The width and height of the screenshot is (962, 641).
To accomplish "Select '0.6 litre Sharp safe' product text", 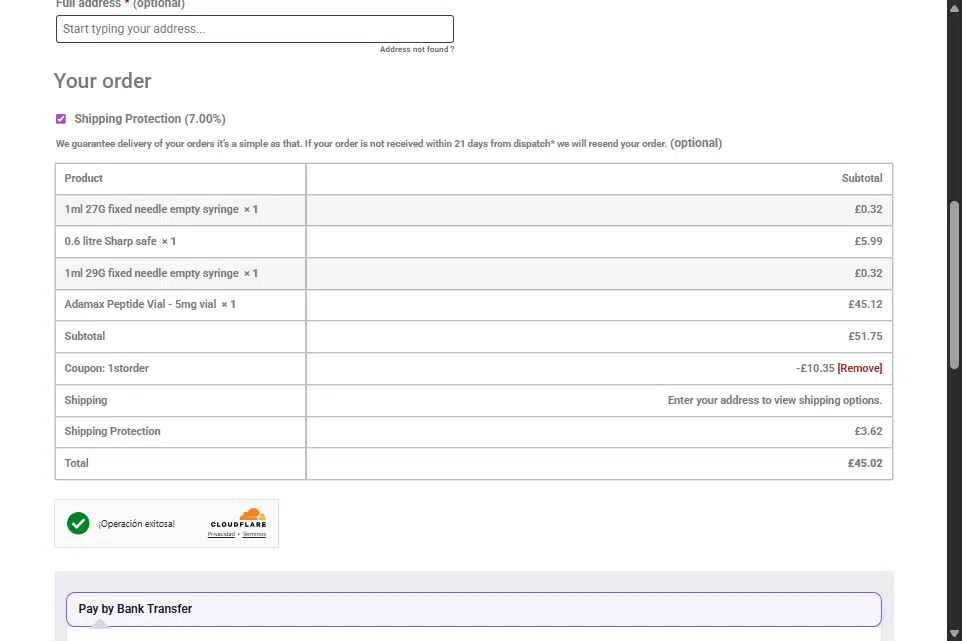I will coord(110,241).
